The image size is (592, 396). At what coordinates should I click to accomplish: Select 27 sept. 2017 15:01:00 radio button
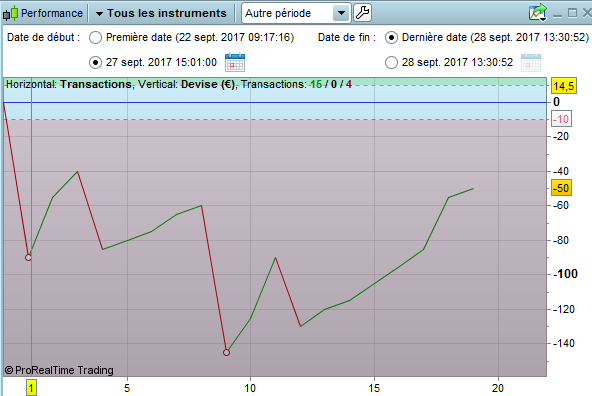[95, 62]
